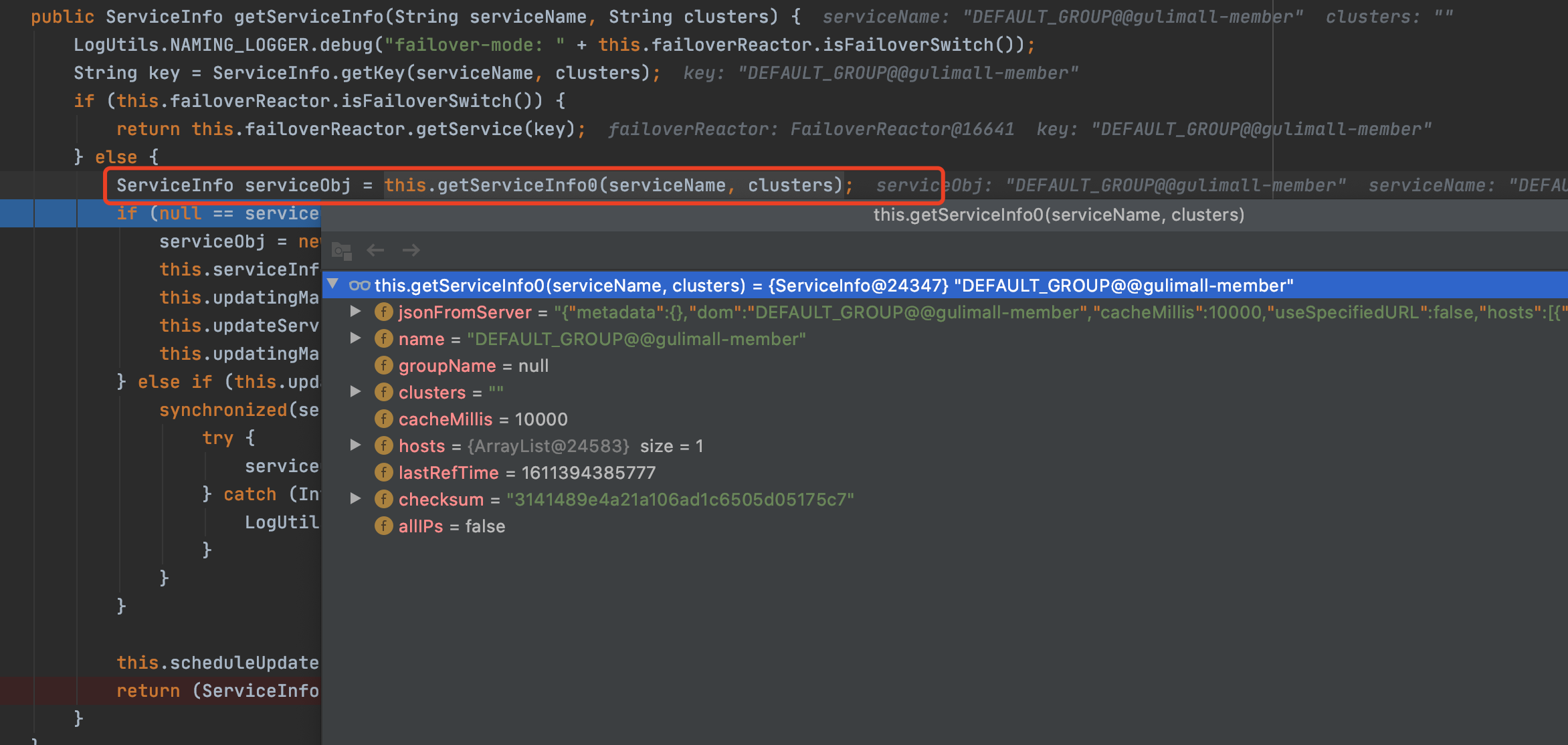Click the set-as-context icon in popup toolbar
Screen dimensions: 1568x745
pyautogui.click(x=342, y=251)
